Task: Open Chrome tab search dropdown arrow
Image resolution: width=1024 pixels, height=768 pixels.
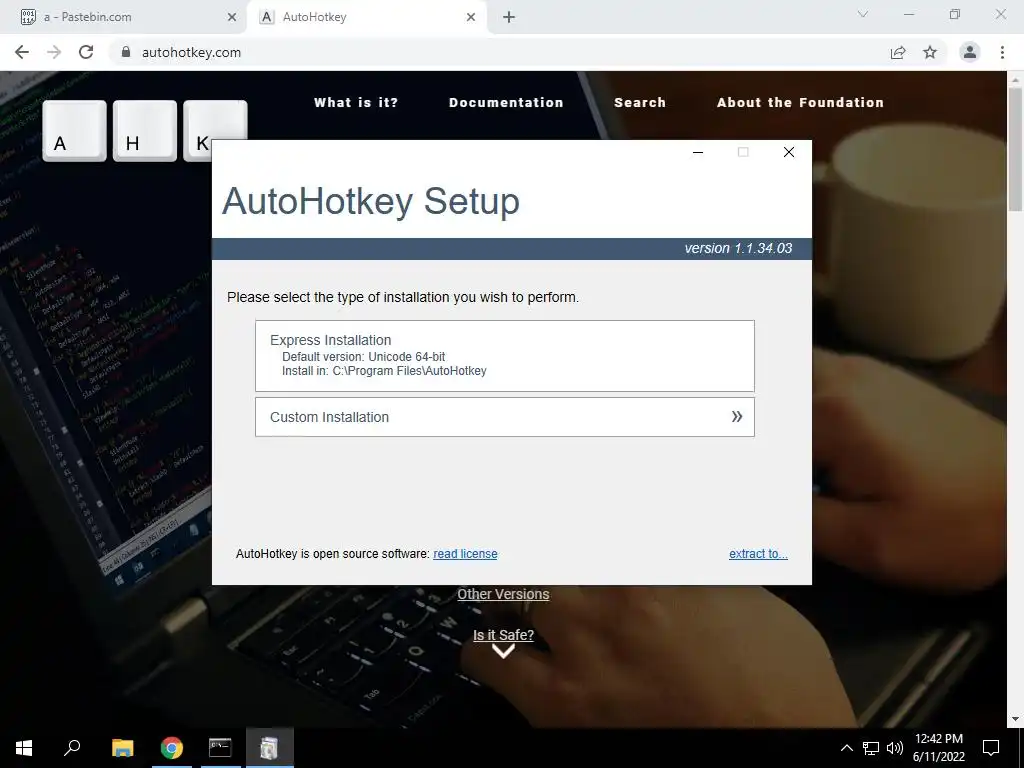Action: (x=863, y=14)
